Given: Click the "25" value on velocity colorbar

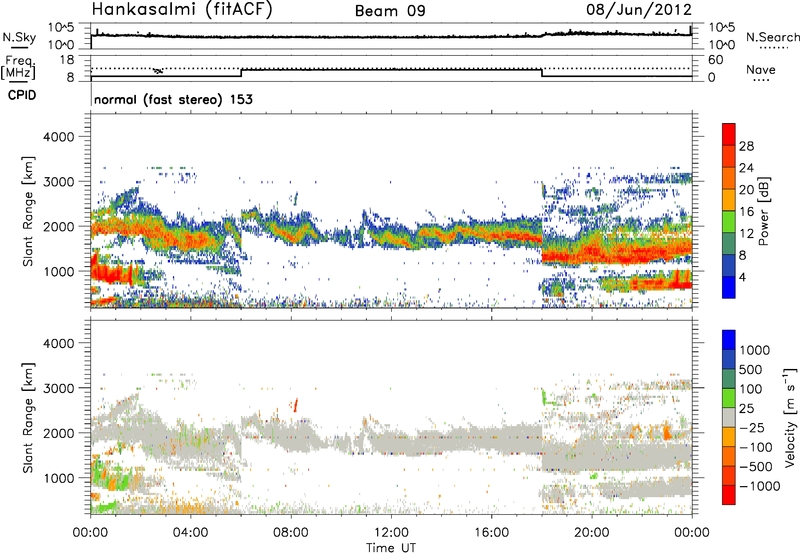Looking at the screenshot, I should click(x=747, y=409).
